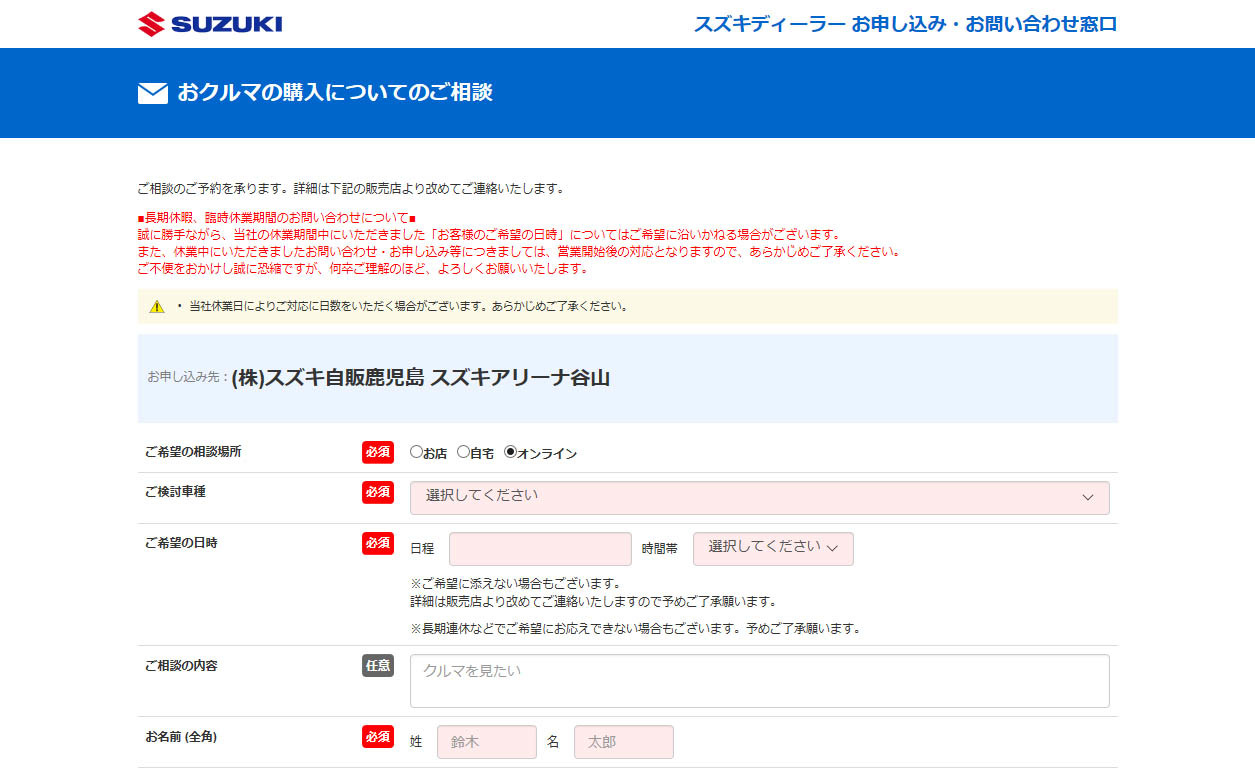Click the ご希望の日時 label
The height and width of the screenshot is (768, 1255).
181,543
